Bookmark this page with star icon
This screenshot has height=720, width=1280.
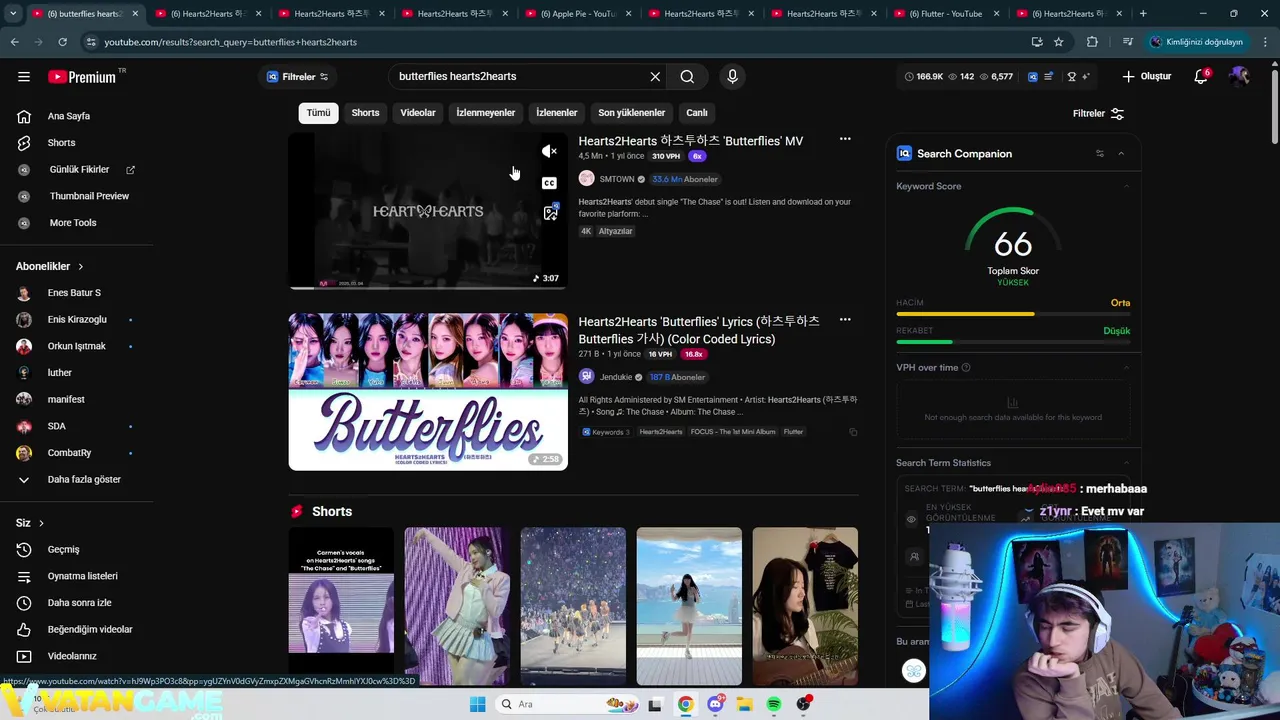1059,42
